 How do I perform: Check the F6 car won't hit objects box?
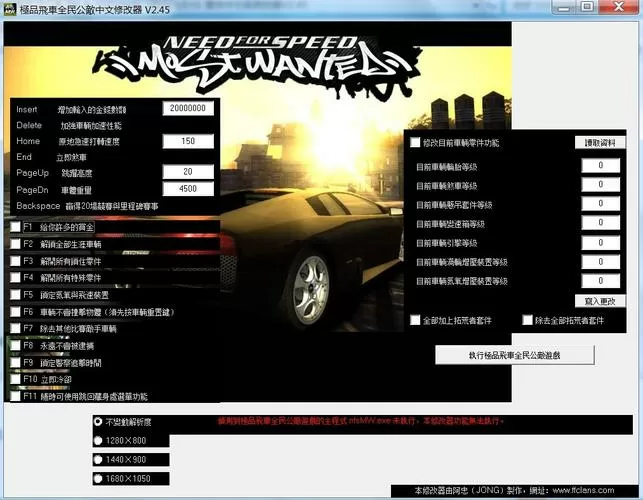pyautogui.click(x=16, y=312)
